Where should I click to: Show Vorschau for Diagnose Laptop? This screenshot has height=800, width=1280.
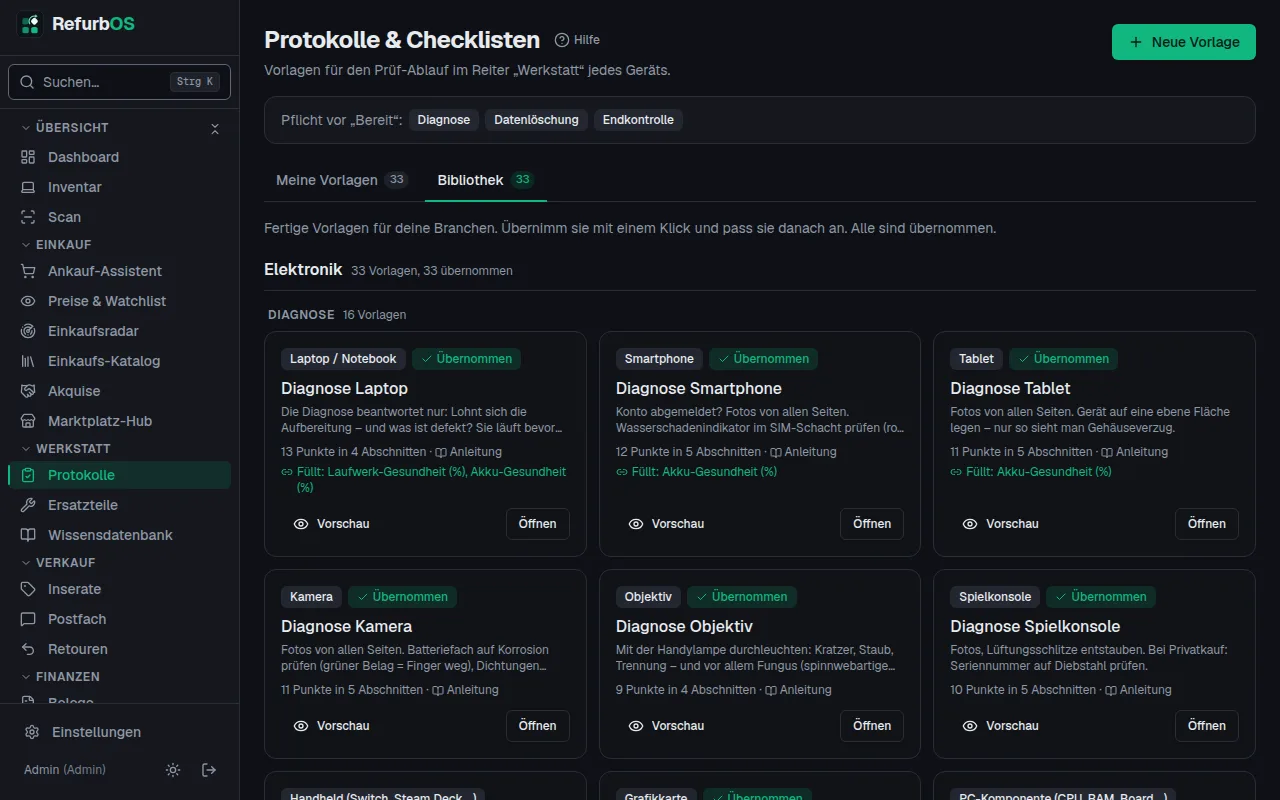(332, 524)
